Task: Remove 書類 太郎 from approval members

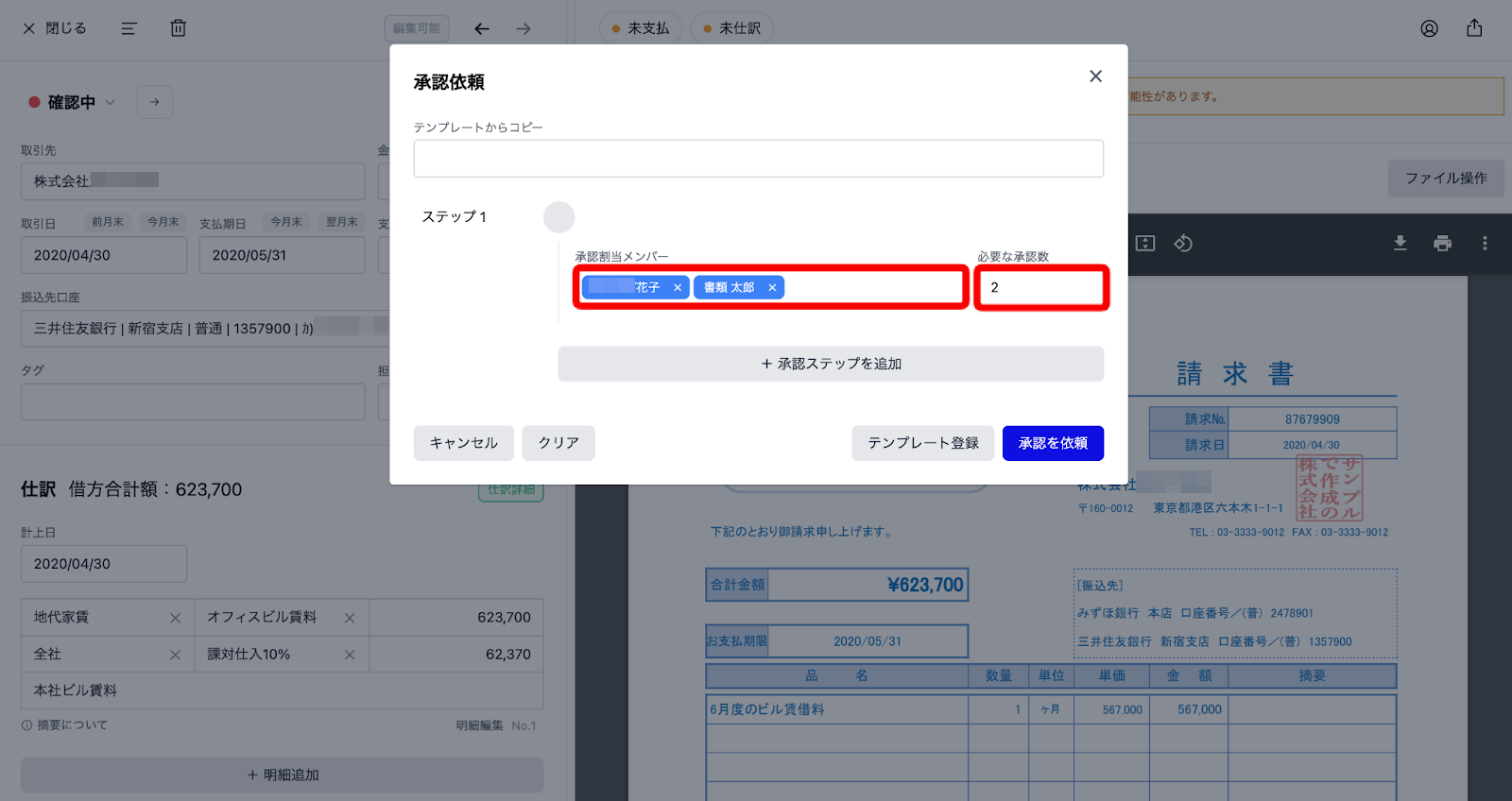Action: (x=772, y=288)
